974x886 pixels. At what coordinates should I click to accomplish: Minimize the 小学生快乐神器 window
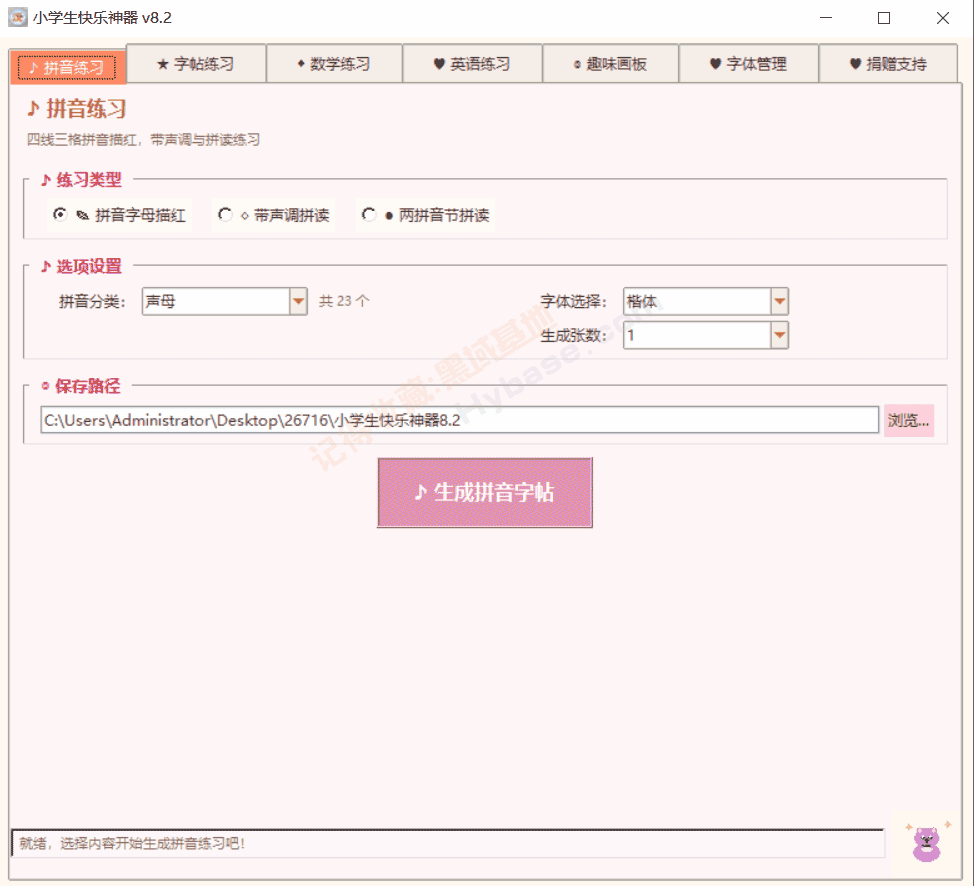pos(826,18)
